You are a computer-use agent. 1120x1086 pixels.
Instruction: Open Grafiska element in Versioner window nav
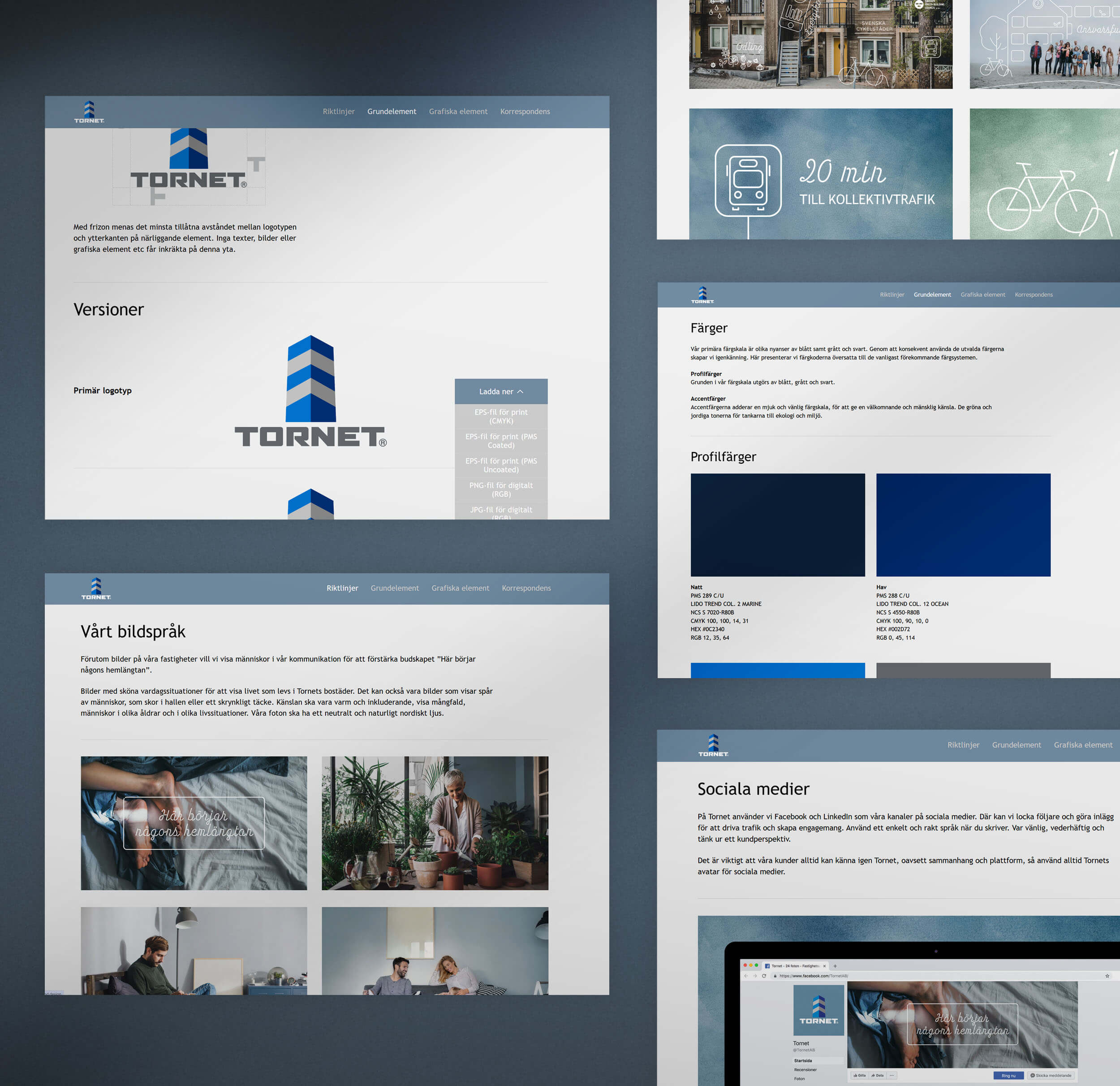[x=458, y=112]
